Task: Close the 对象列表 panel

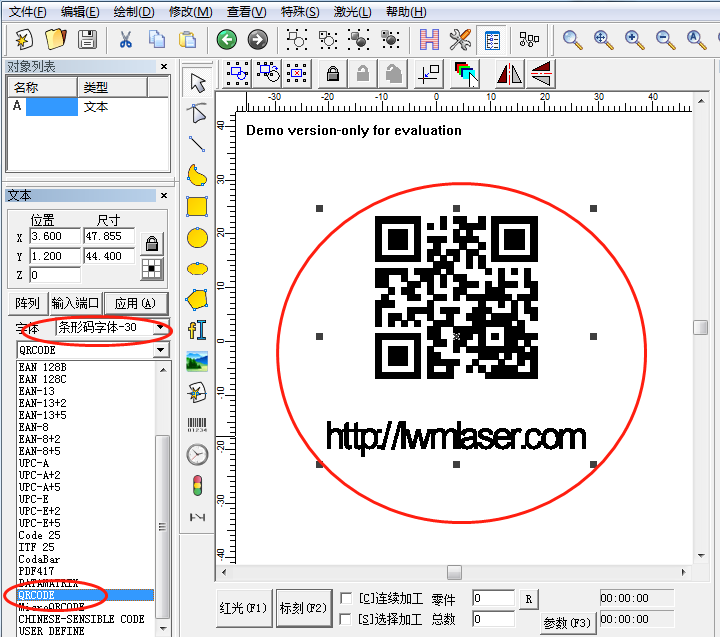Action: pyautogui.click(x=164, y=67)
